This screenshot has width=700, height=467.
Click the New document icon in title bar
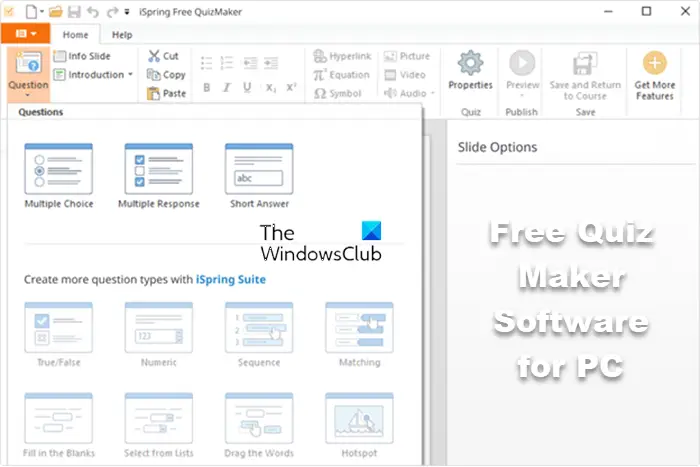click(31, 12)
